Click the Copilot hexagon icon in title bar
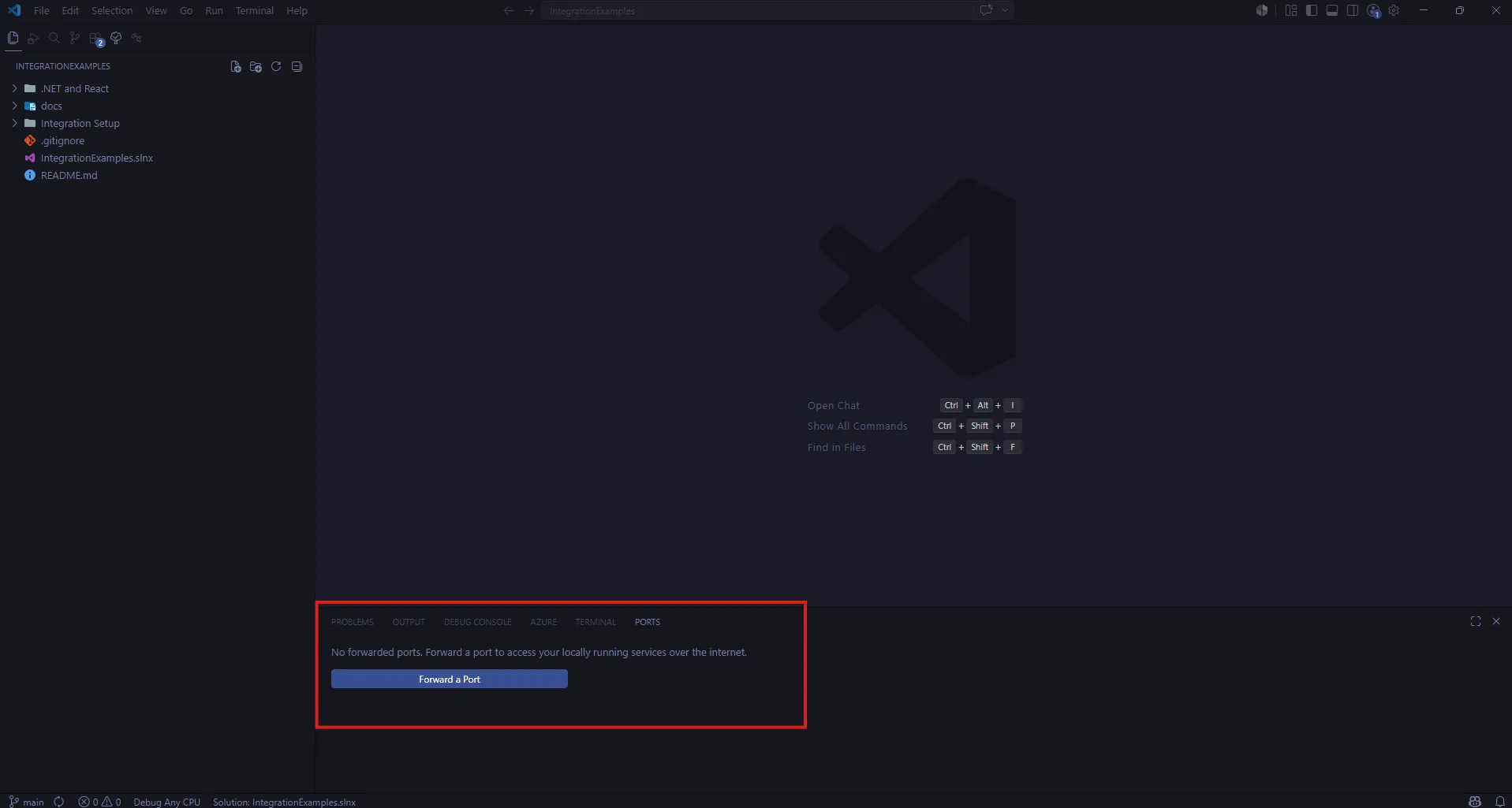The image size is (1512, 808). [1262, 10]
